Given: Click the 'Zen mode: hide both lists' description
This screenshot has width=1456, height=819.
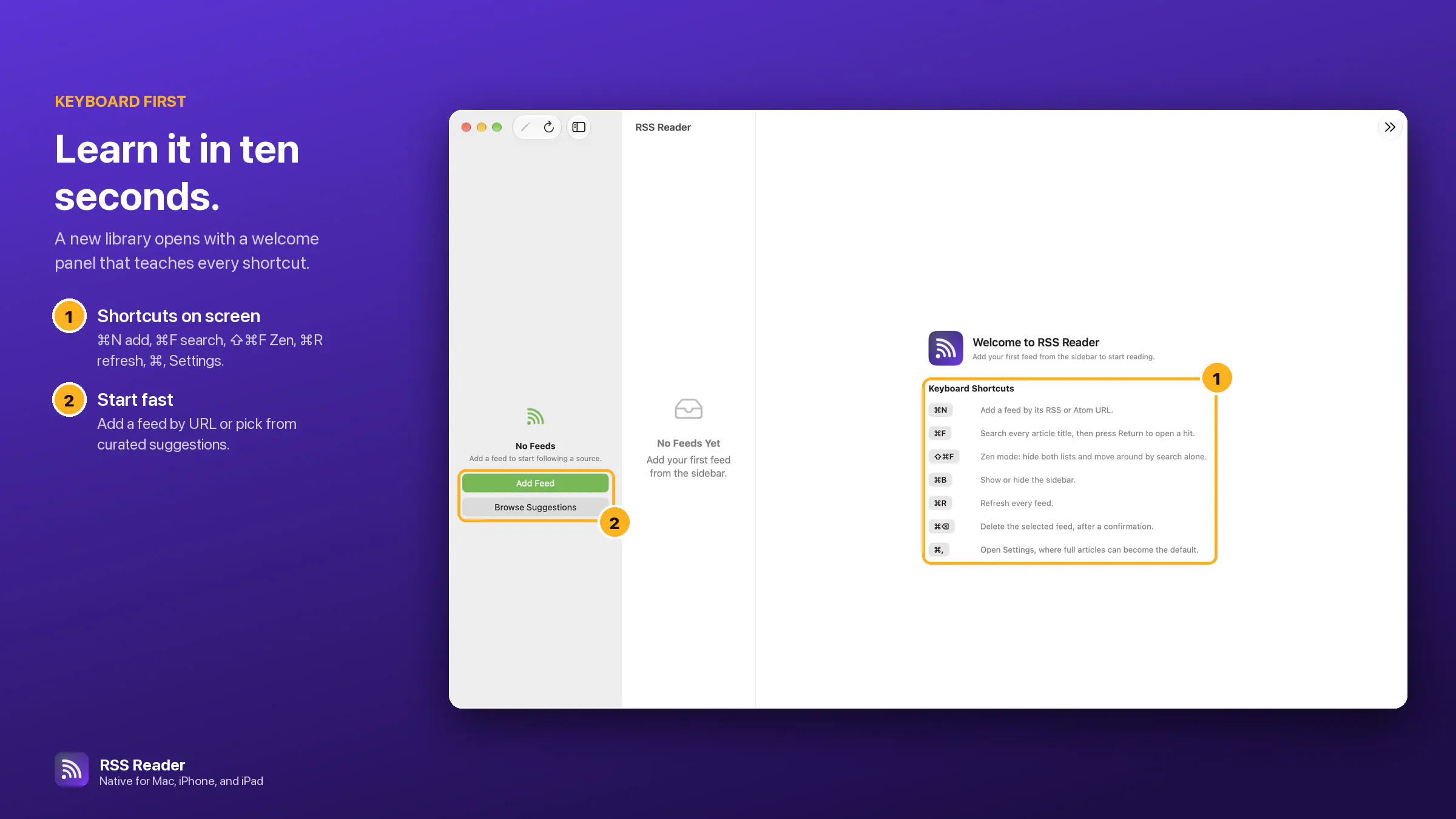Looking at the screenshot, I should click(x=1093, y=457).
